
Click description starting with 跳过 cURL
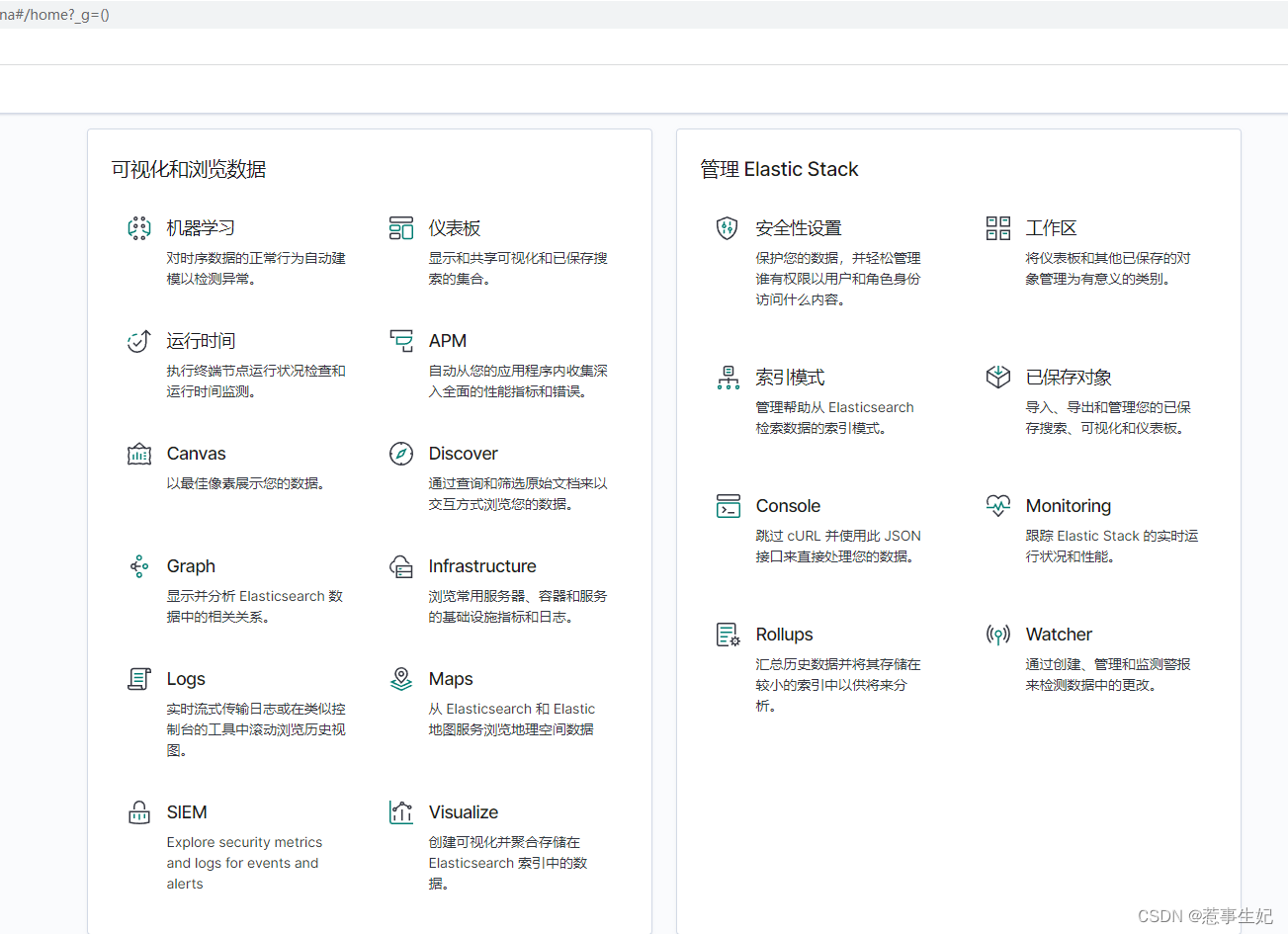[x=838, y=546]
